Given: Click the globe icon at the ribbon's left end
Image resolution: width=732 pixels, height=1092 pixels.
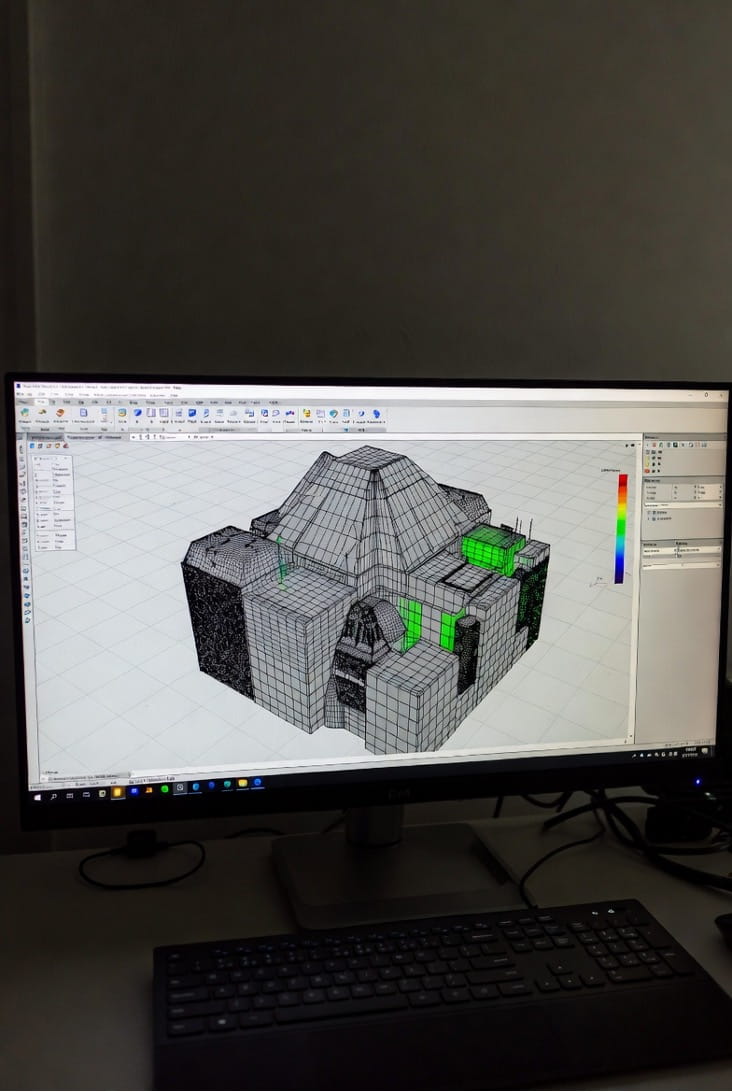Looking at the screenshot, I should (x=24, y=412).
